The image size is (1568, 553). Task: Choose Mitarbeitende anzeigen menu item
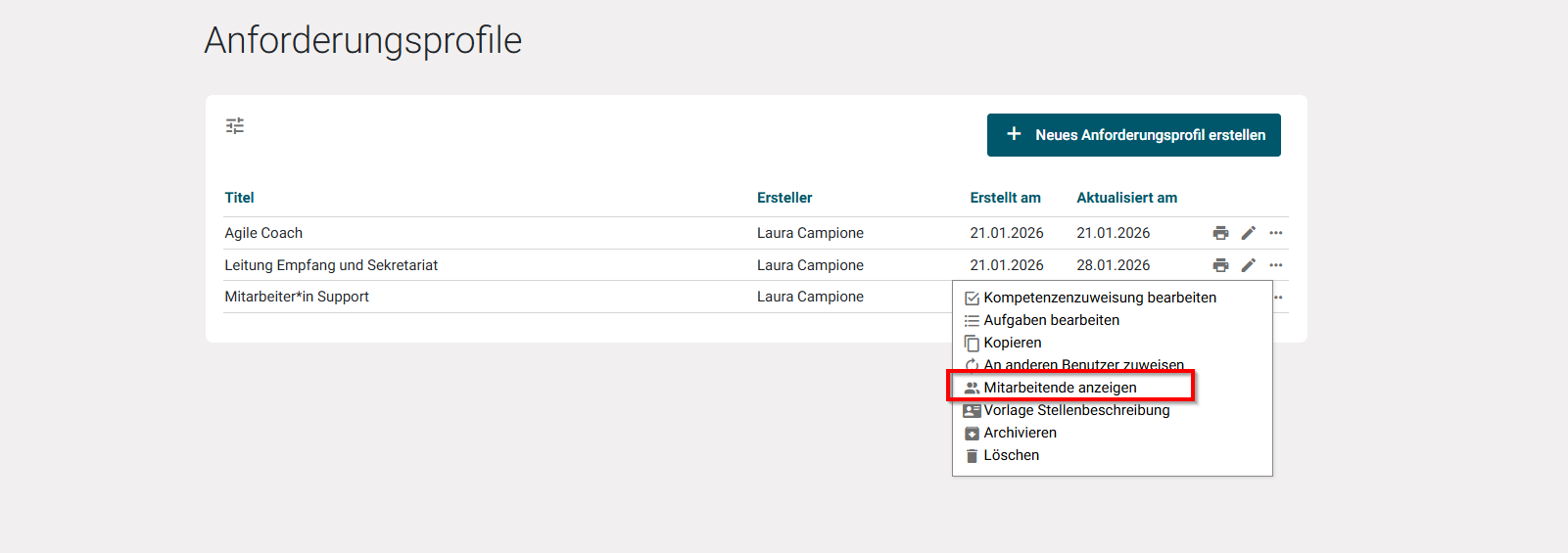pyautogui.click(x=1060, y=388)
